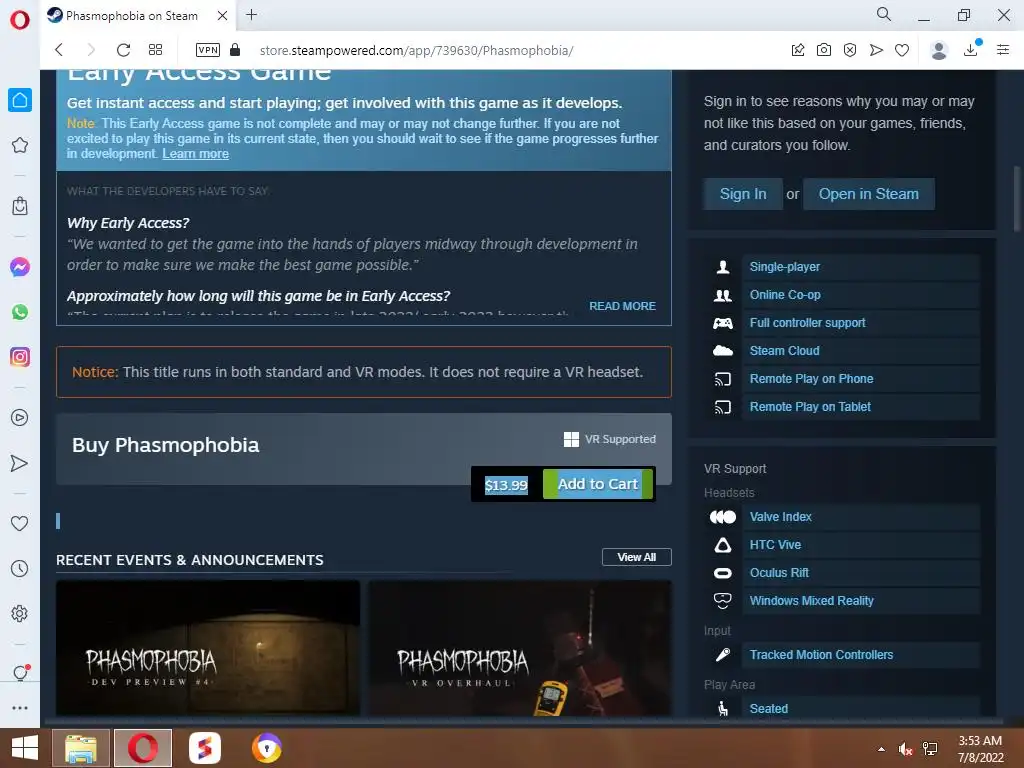The height and width of the screenshot is (768, 1024).
Task: Open the Learn more link
Action: click(195, 153)
